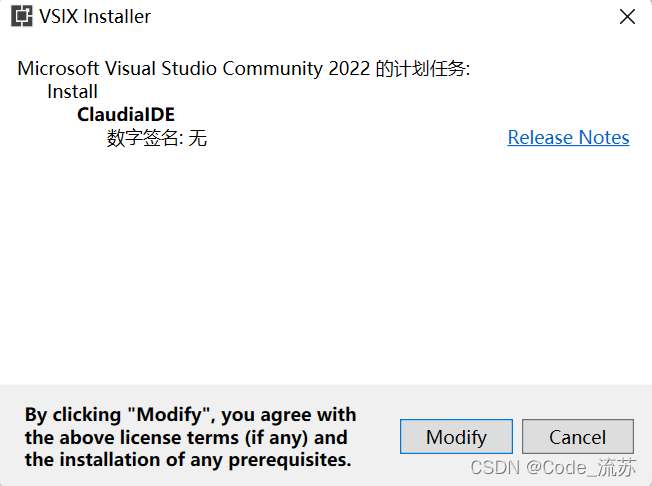This screenshot has width=652, height=486.
Task: Click the 无 signature value
Action: point(198,138)
